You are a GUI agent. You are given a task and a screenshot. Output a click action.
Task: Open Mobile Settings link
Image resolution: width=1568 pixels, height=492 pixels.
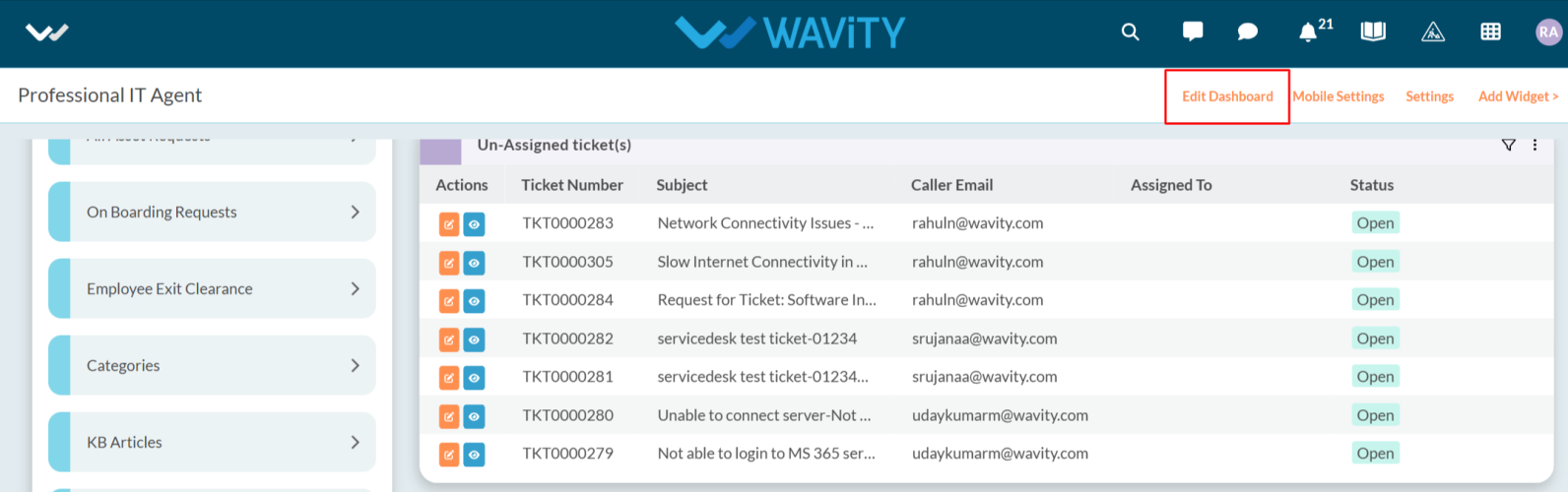[x=1339, y=96]
